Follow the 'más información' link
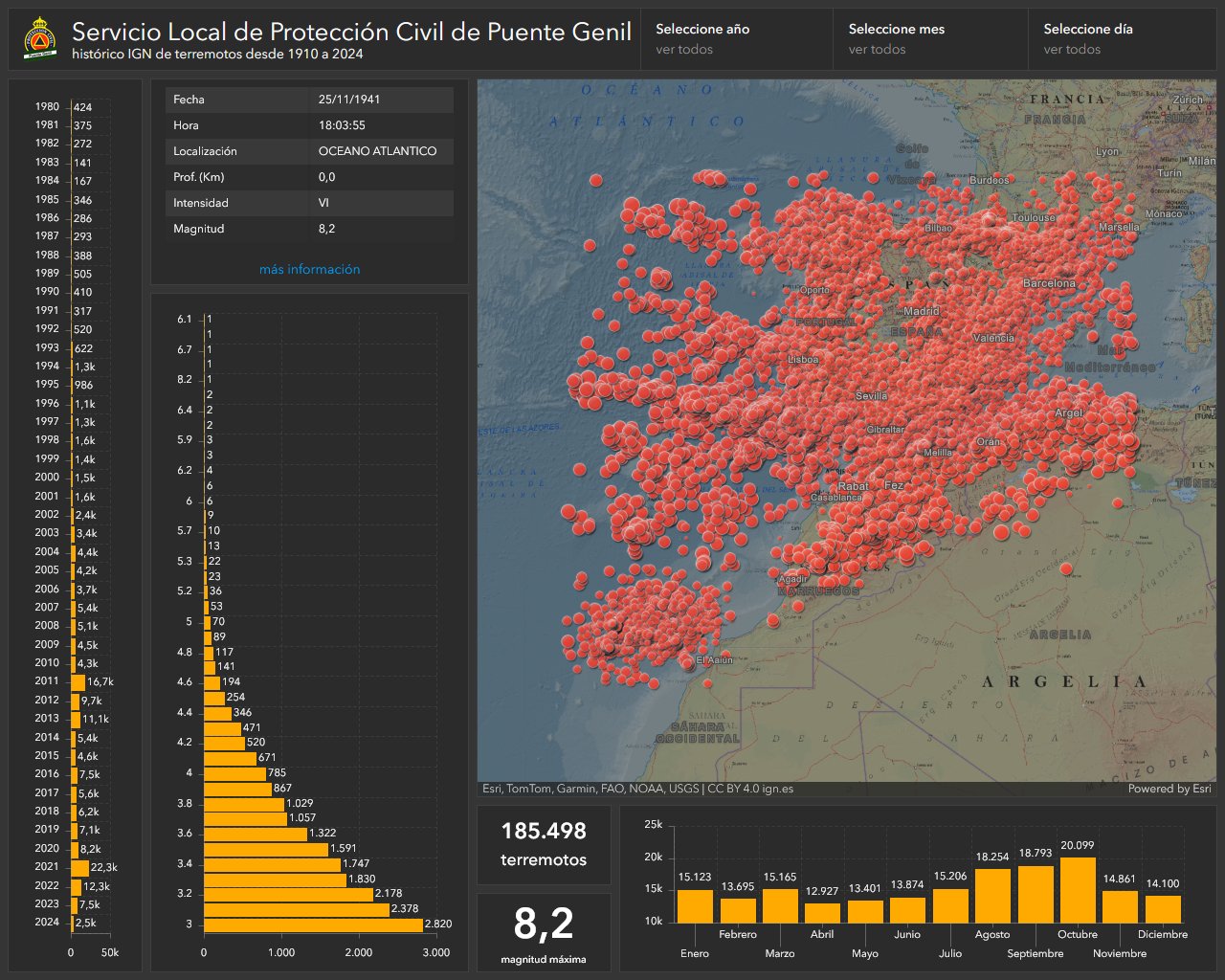 [309, 270]
